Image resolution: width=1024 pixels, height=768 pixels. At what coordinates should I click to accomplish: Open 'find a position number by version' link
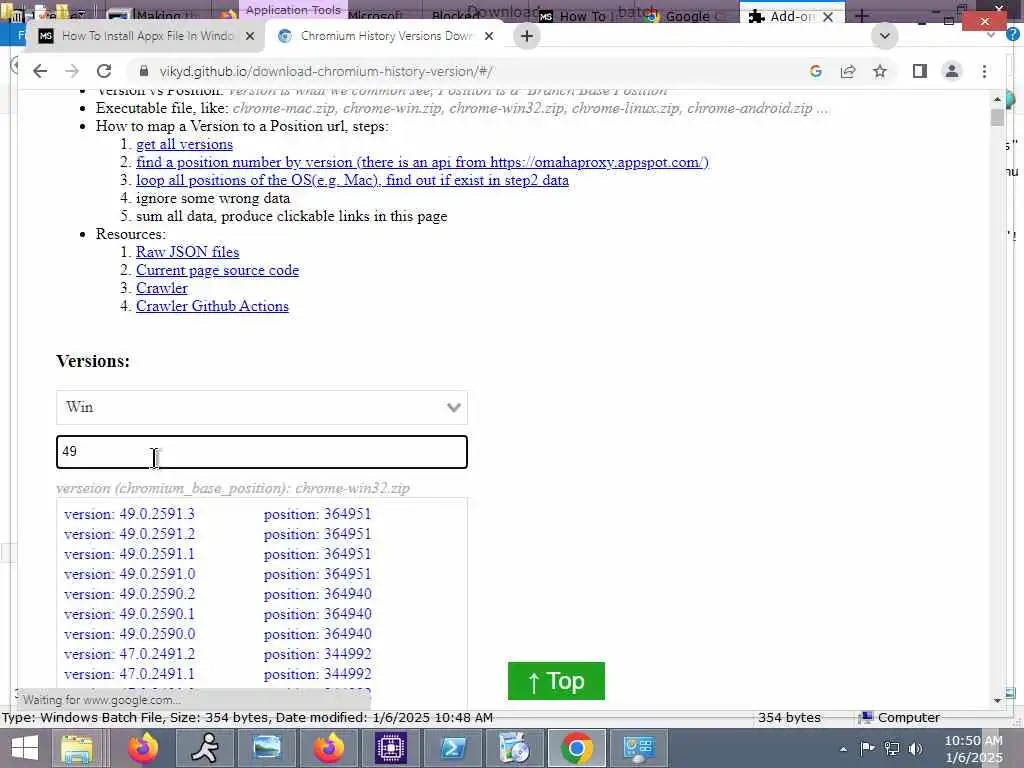423,162
